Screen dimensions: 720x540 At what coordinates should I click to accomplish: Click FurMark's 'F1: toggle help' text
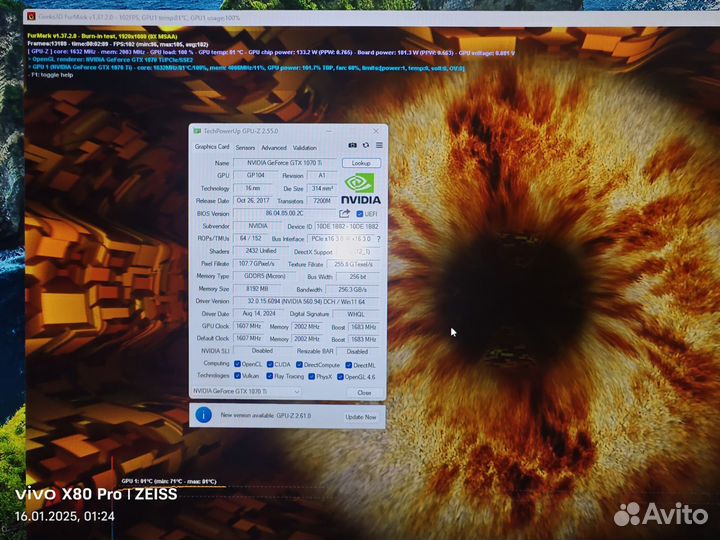52,75
